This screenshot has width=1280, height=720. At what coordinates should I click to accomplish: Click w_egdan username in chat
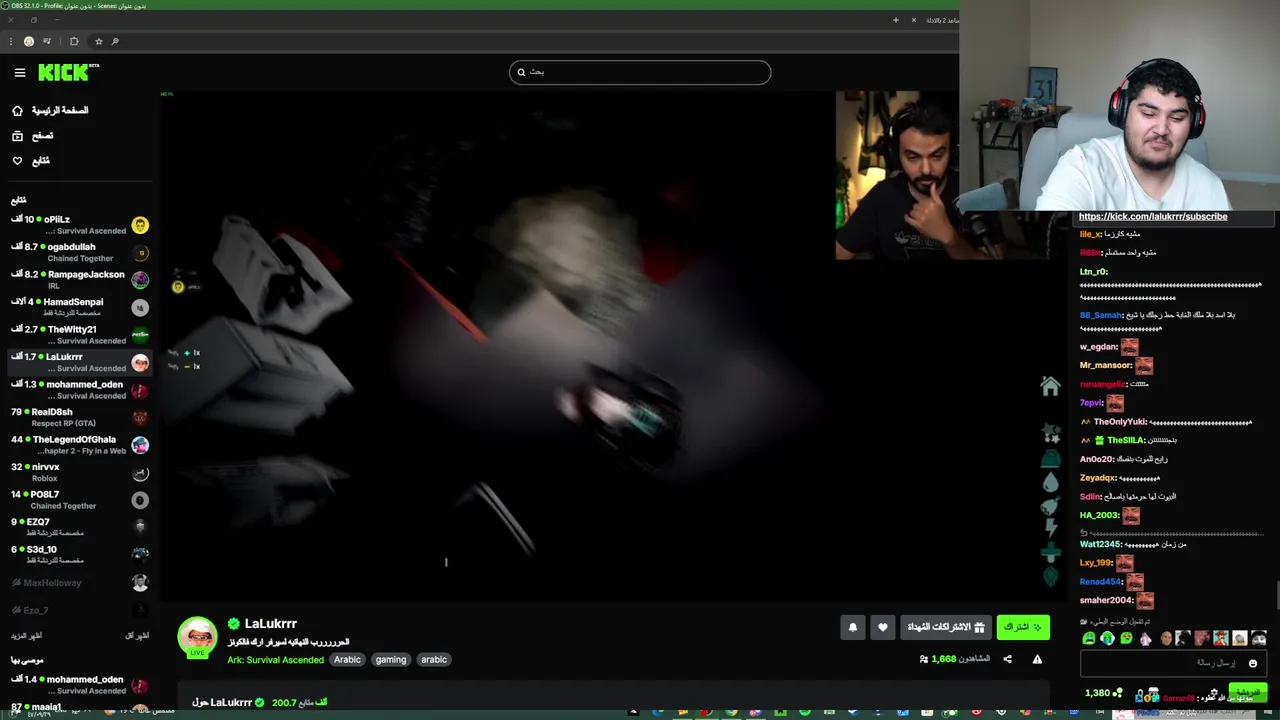(x=1098, y=347)
